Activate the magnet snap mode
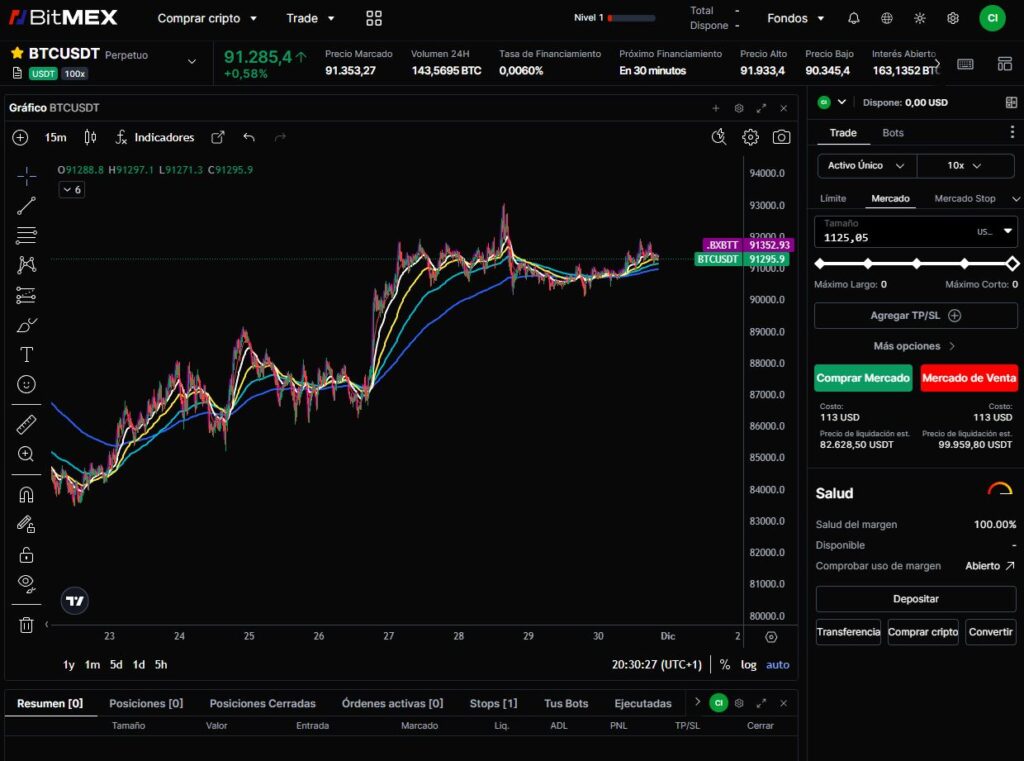 coord(27,494)
